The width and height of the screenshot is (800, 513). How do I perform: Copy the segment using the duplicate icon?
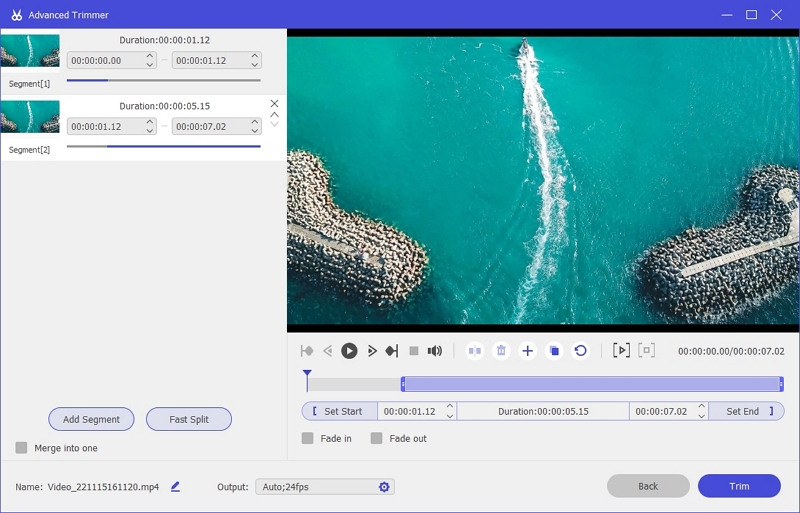(x=554, y=351)
